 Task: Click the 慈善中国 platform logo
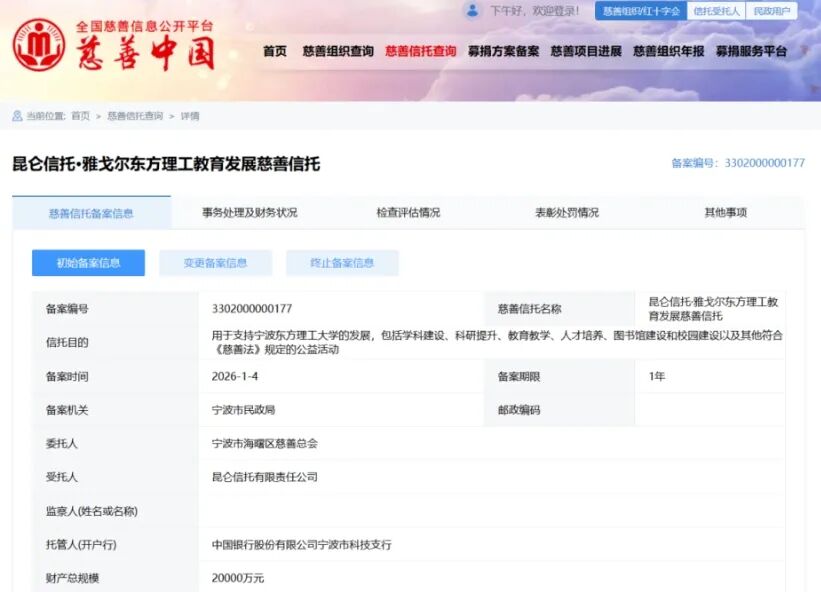[x=114, y=46]
